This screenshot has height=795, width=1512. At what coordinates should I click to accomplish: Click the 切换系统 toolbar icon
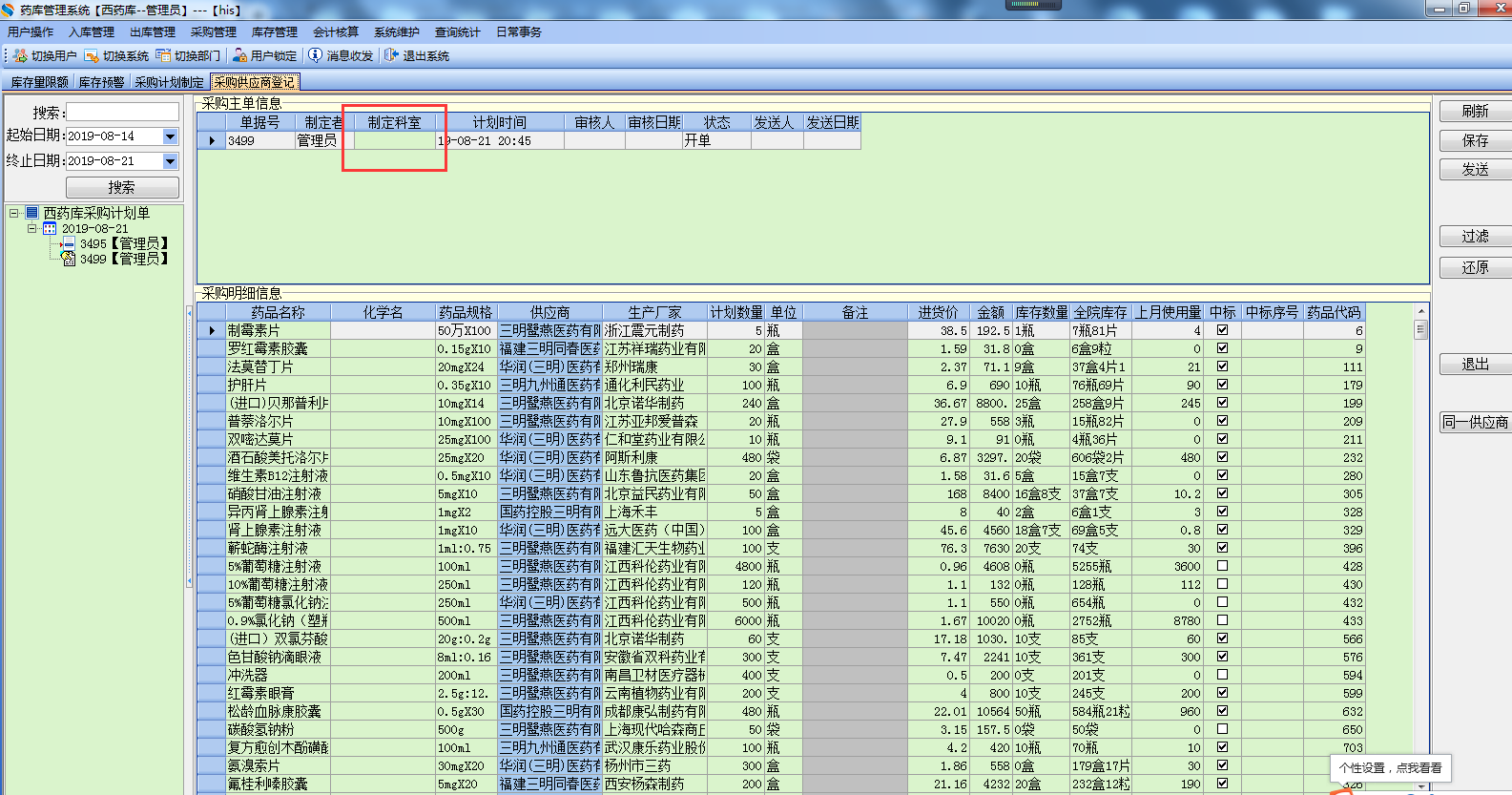point(92,55)
